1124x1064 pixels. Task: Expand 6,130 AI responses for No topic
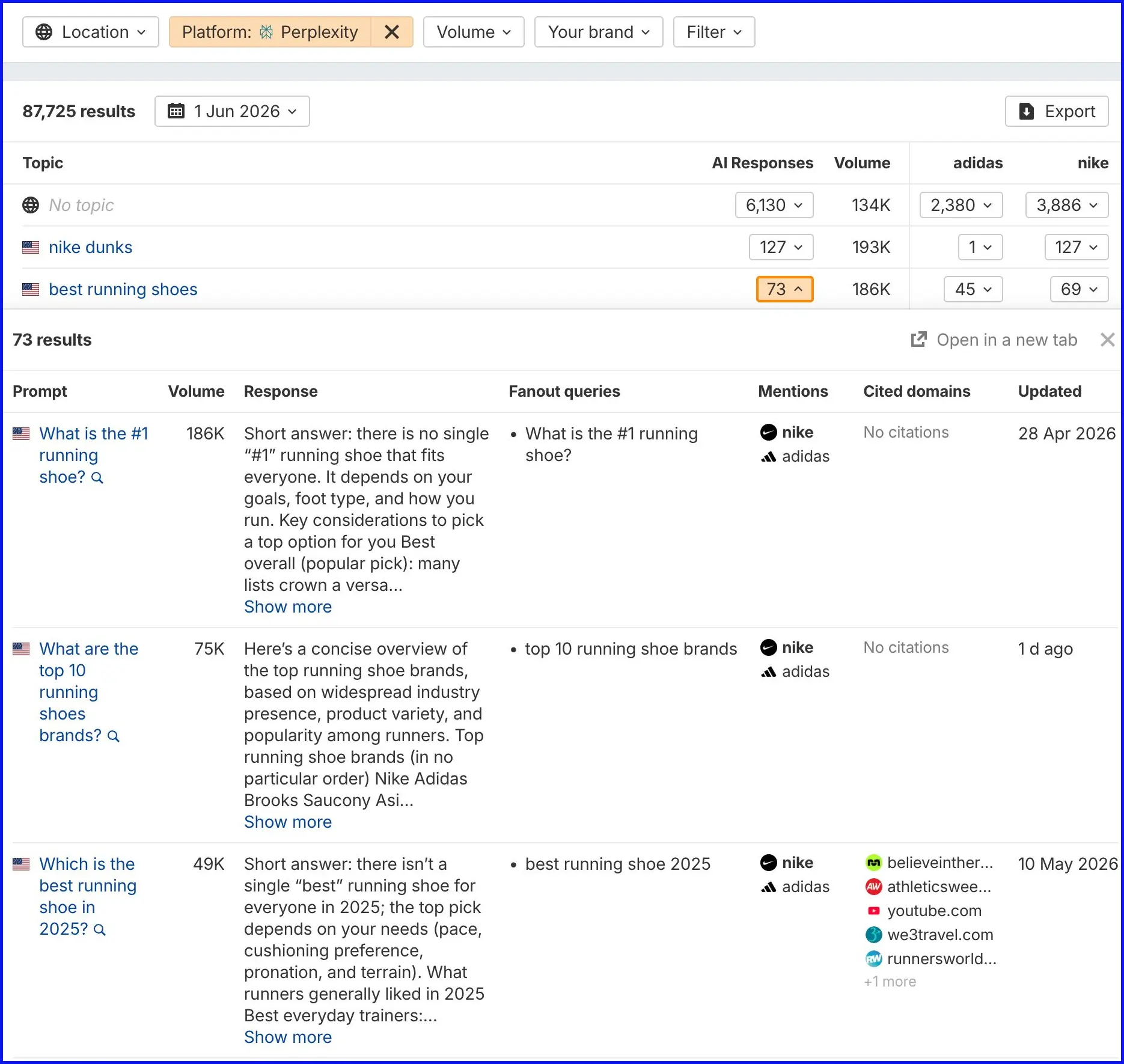click(x=774, y=205)
